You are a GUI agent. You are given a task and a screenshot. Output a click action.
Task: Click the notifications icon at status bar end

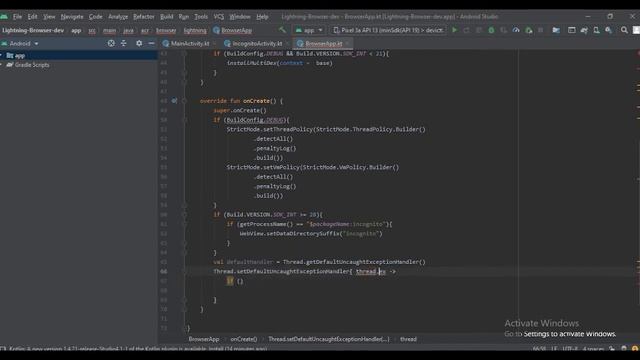click(x=635, y=349)
